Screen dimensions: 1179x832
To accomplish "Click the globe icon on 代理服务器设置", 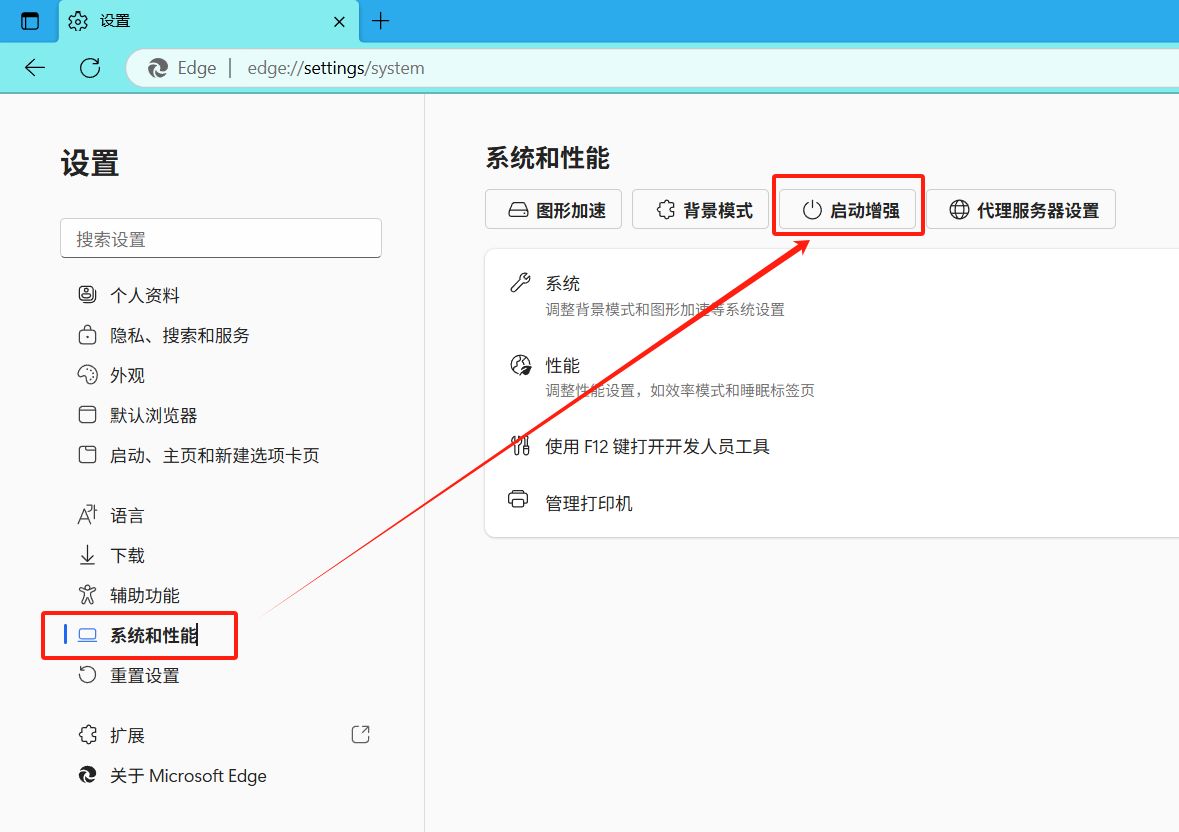I will coord(959,210).
